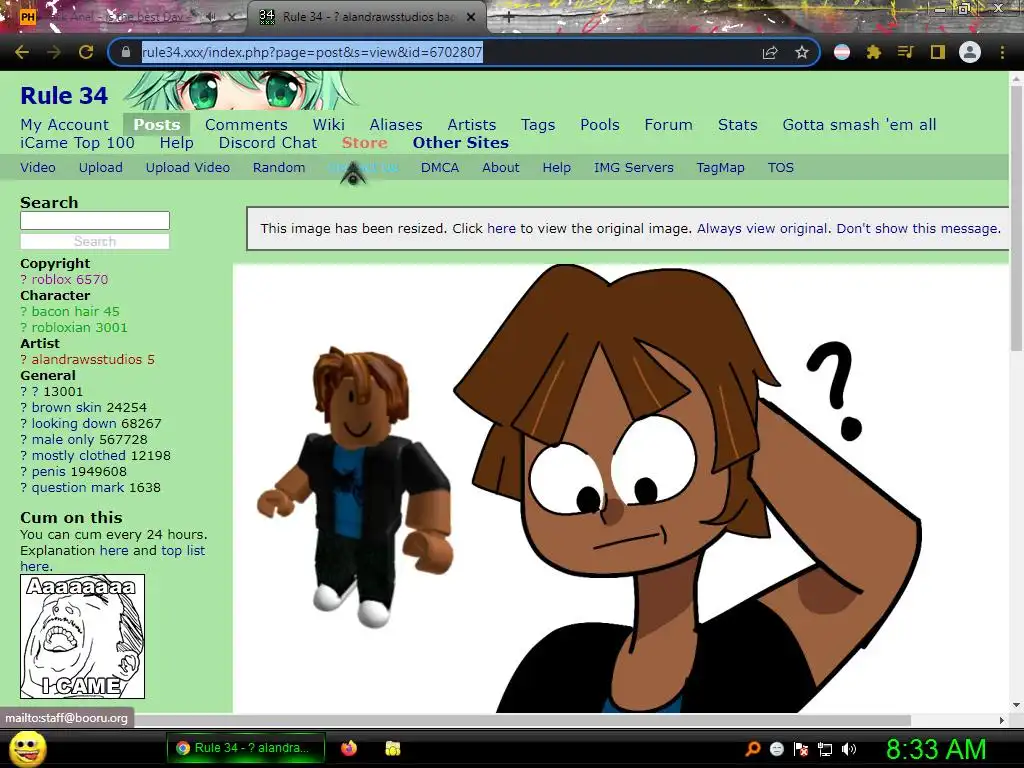Click the striped round extension icon

842,52
